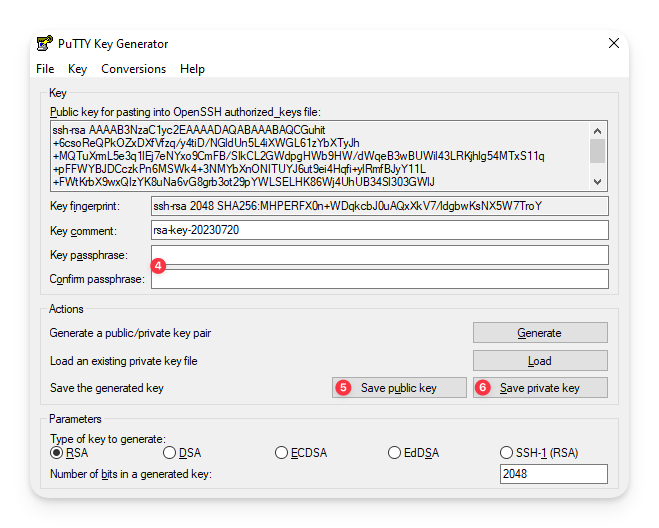Viewport: 659px width, 528px height.
Task: Click the Key comment field
Action: [x=380, y=230]
